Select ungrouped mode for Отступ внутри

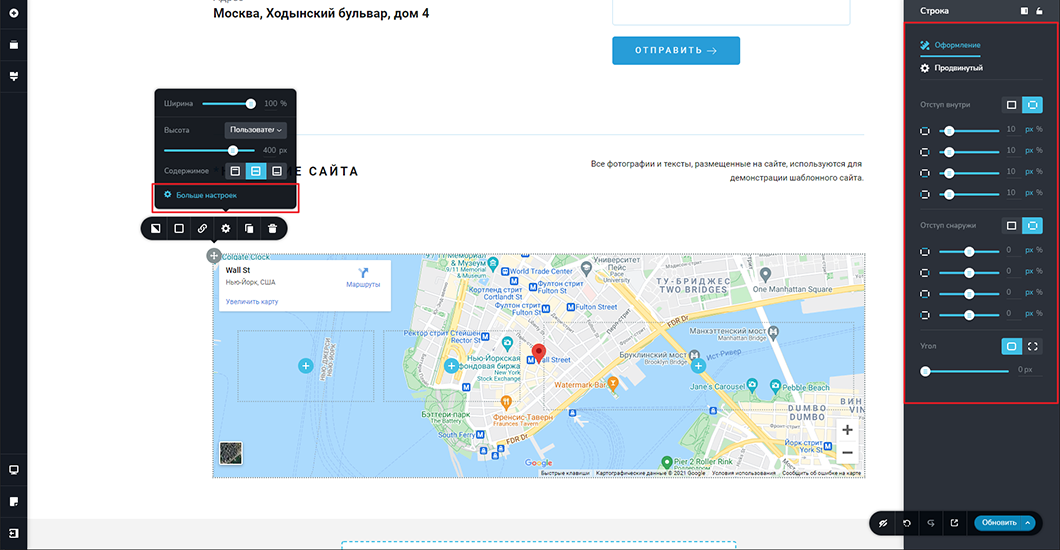pos(1032,105)
